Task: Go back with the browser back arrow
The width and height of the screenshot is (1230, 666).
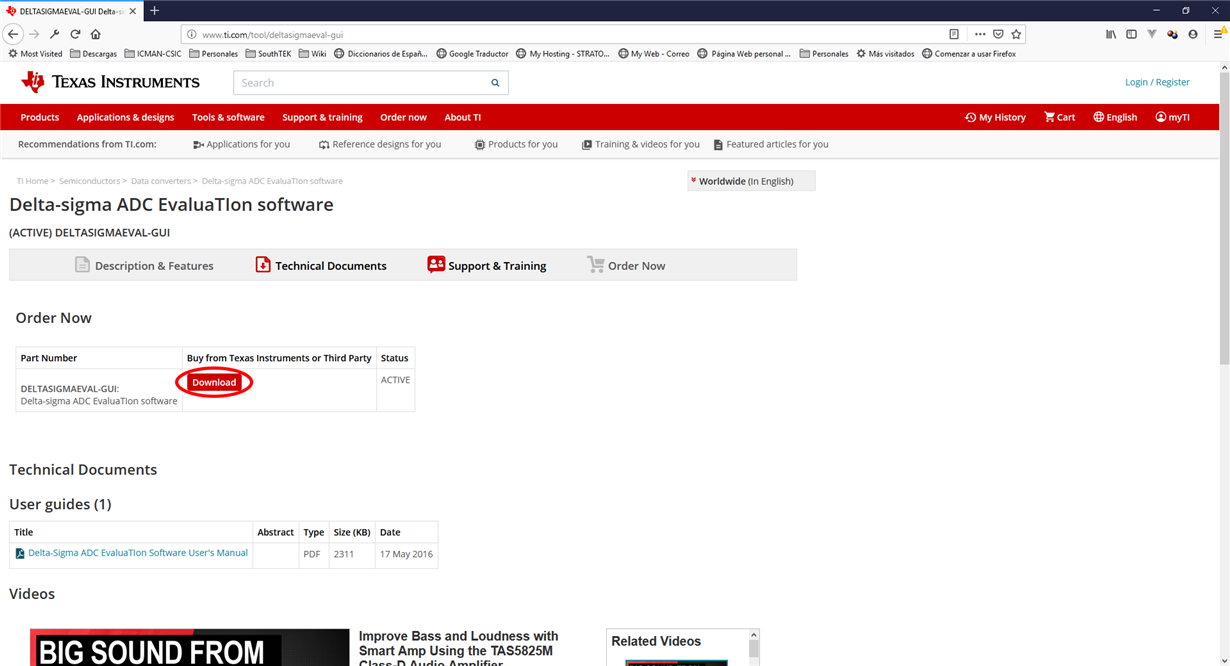Action: (13, 34)
